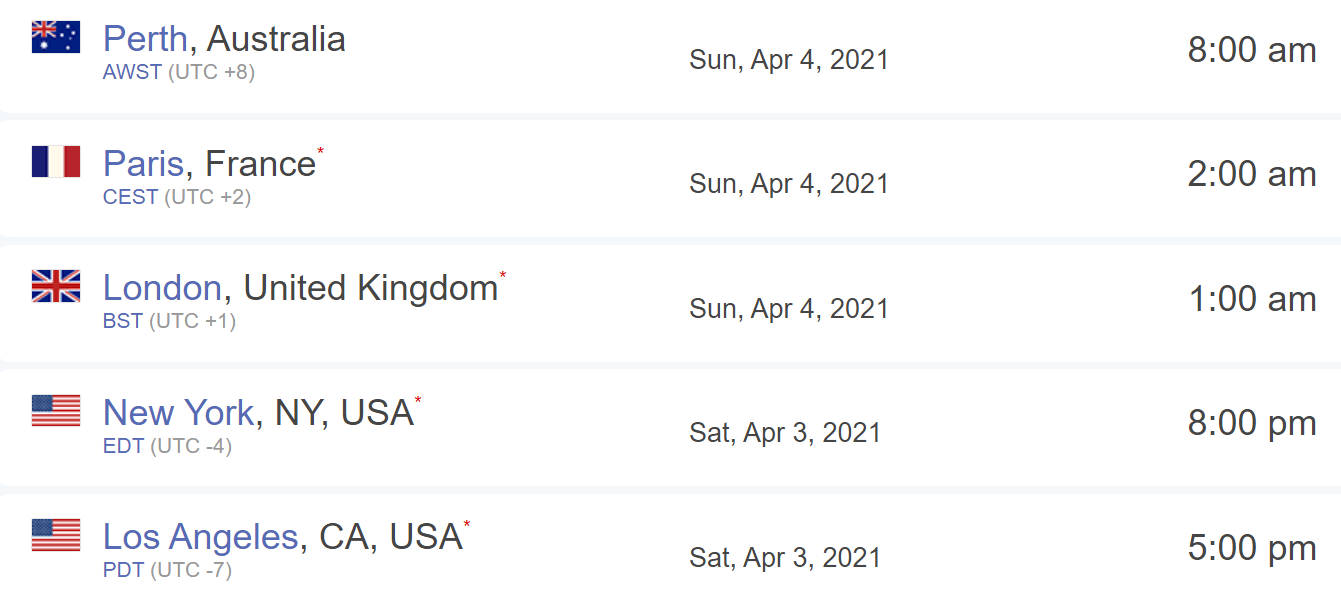Image resolution: width=1341 pixels, height=595 pixels.
Task: Click the EDT time zone abbreviation
Action: (124, 446)
